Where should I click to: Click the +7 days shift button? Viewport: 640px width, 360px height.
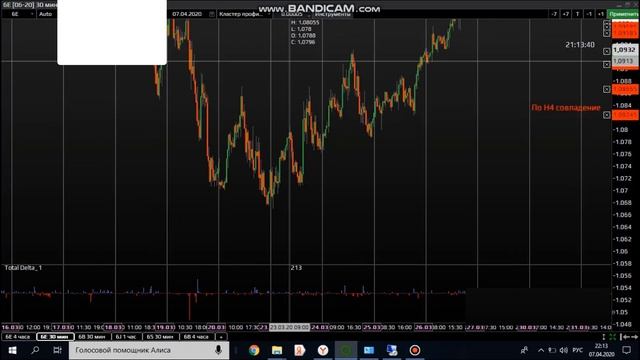566,14
